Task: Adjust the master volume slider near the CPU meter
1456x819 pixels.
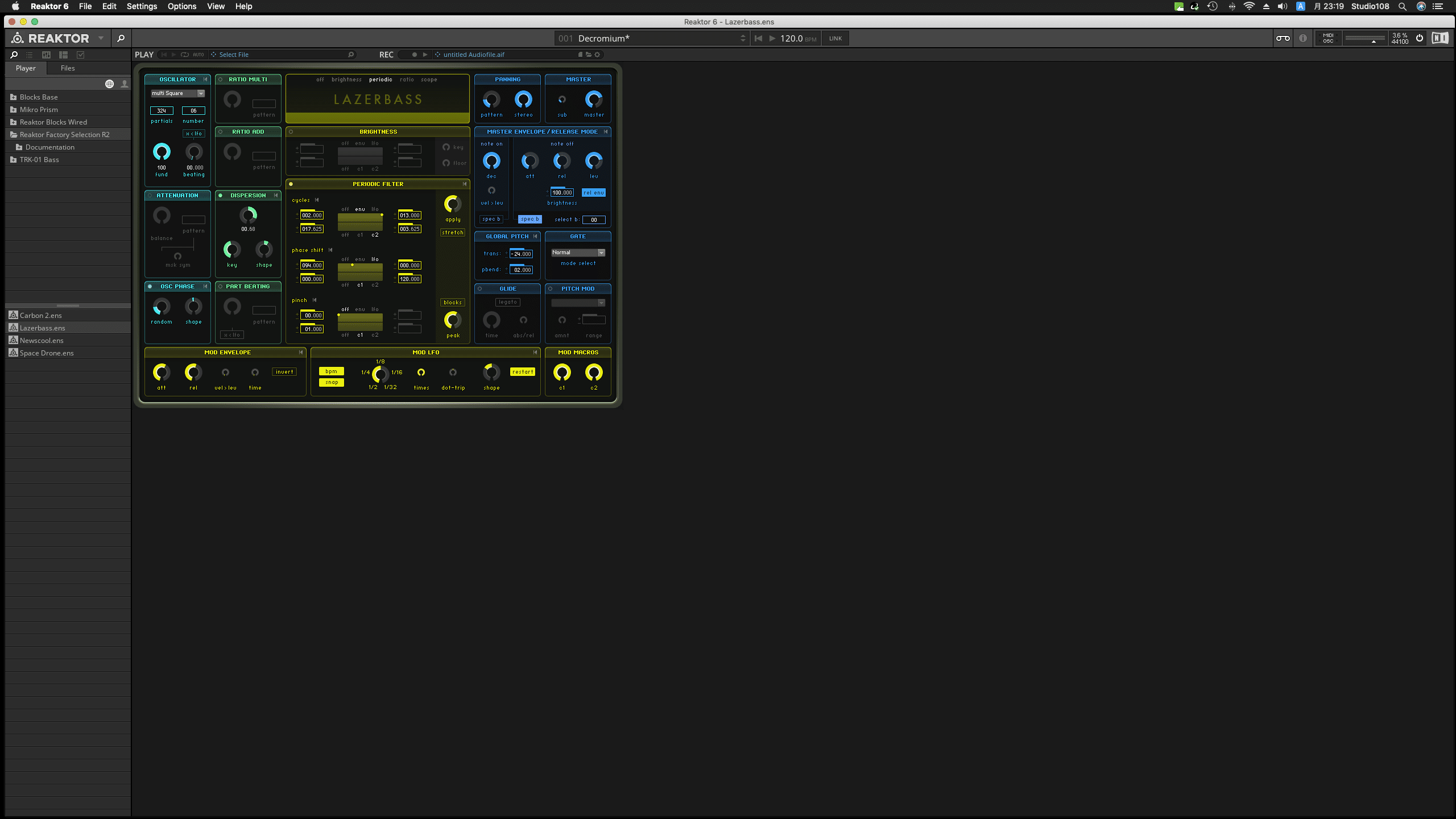Action: 1365,40
